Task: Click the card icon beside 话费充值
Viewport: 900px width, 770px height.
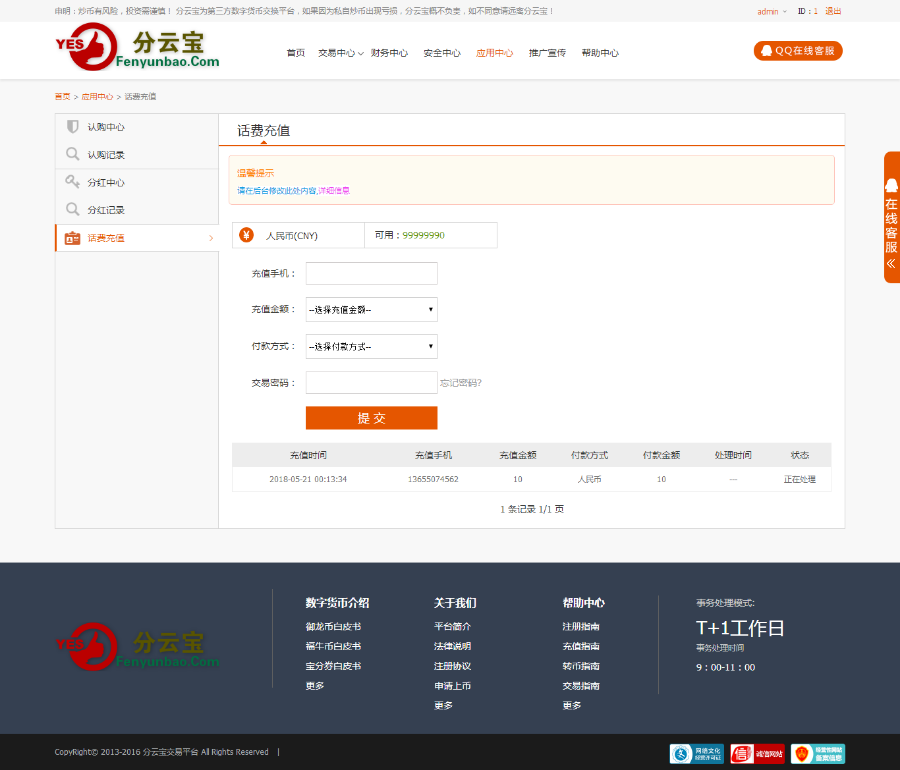Action: tap(72, 238)
